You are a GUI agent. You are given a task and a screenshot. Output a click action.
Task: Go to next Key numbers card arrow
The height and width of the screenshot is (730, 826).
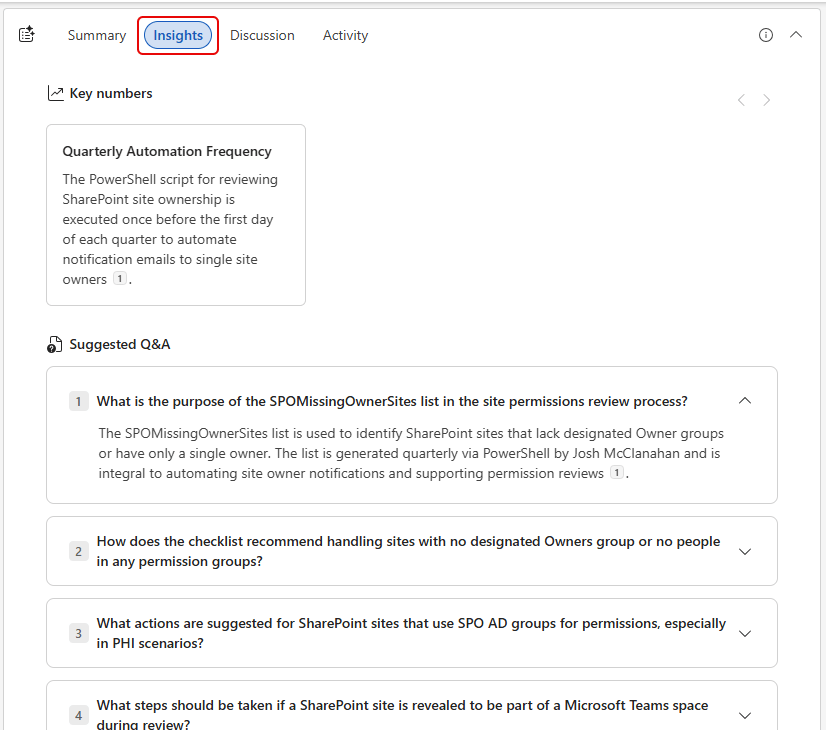tap(767, 100)
